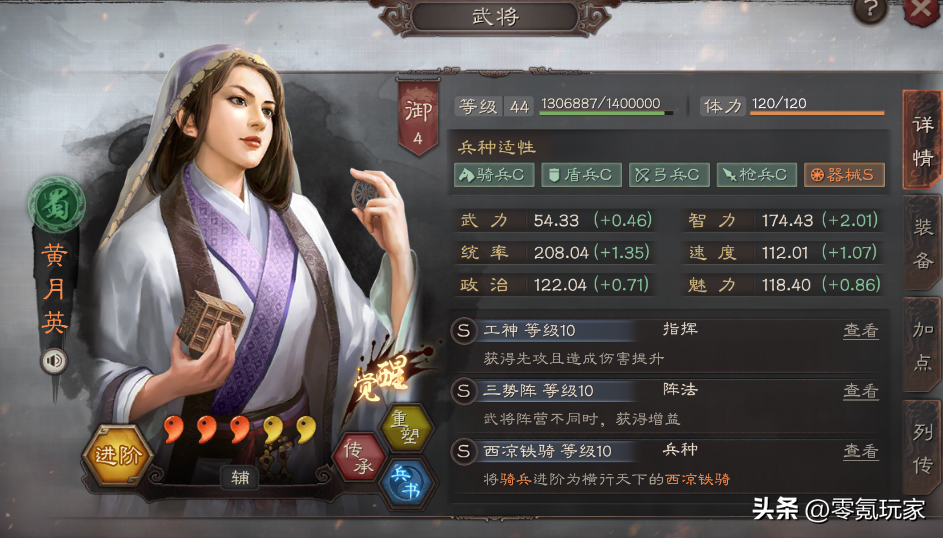Image resolution: width=943 pixels, height=538 pixels.
Task: Click the green experience progress bar
Action: point(606,112)
